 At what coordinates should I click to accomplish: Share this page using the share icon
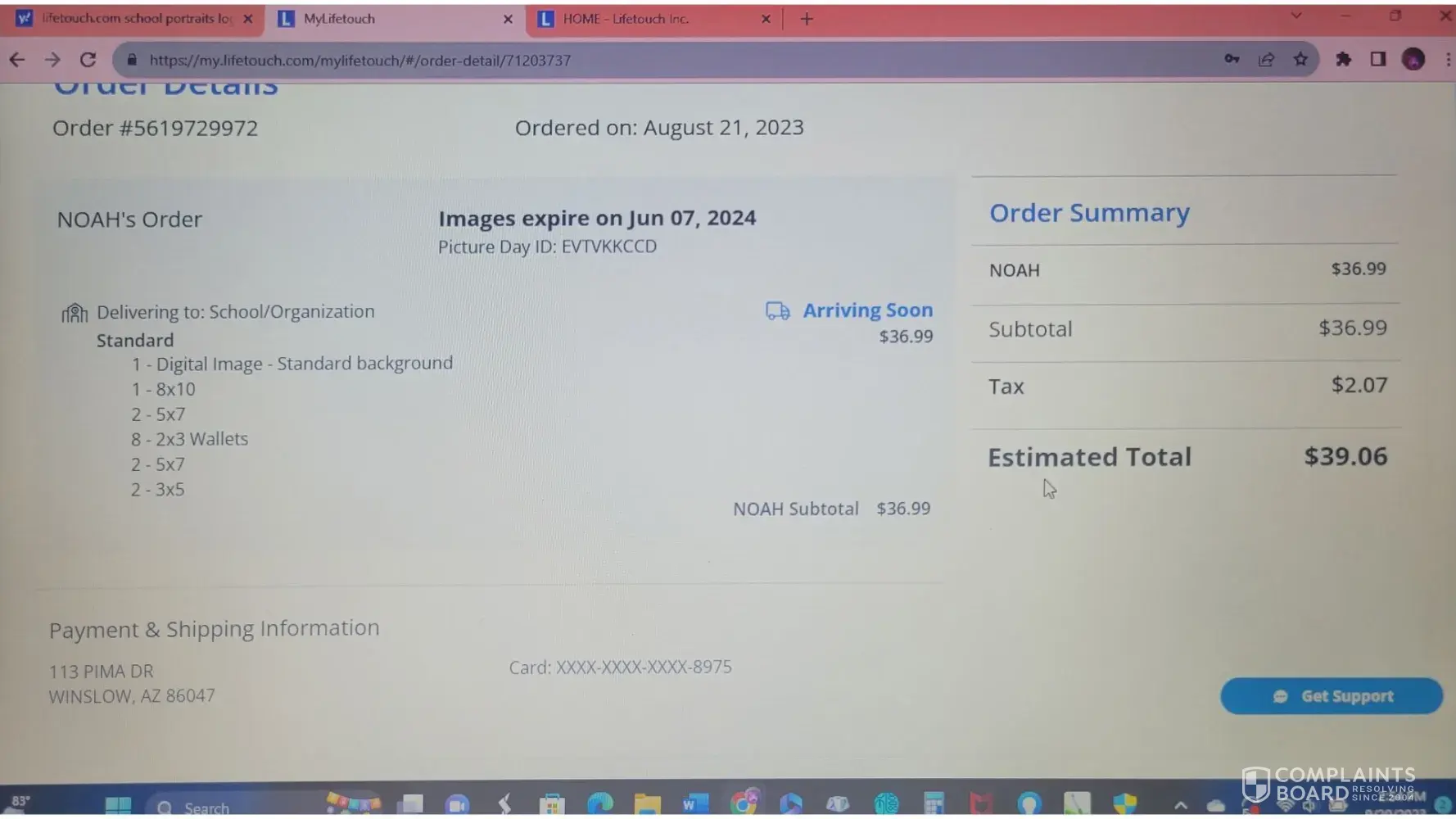coord(1266,59)
